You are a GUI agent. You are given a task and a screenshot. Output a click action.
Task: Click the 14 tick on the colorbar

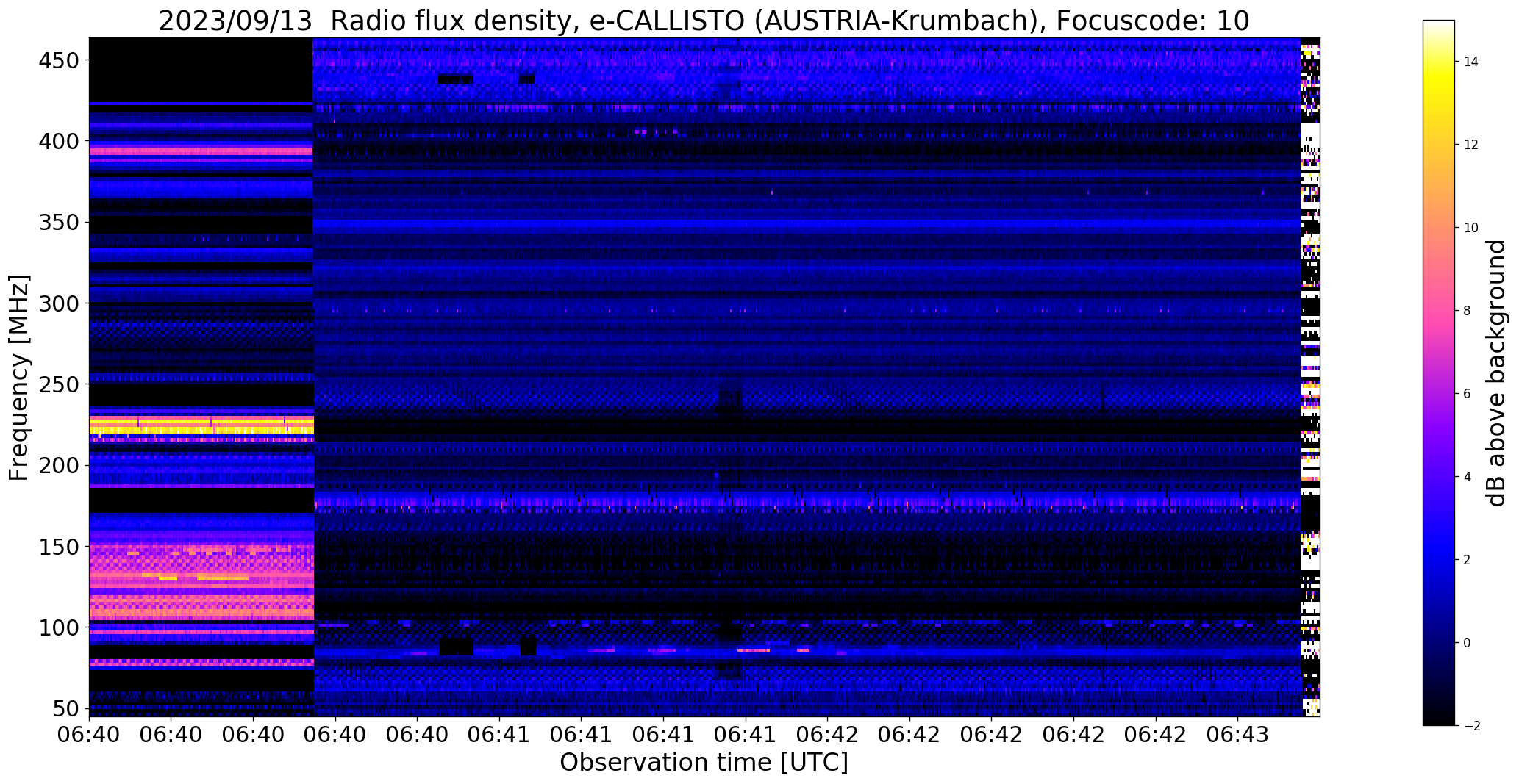1471,62
